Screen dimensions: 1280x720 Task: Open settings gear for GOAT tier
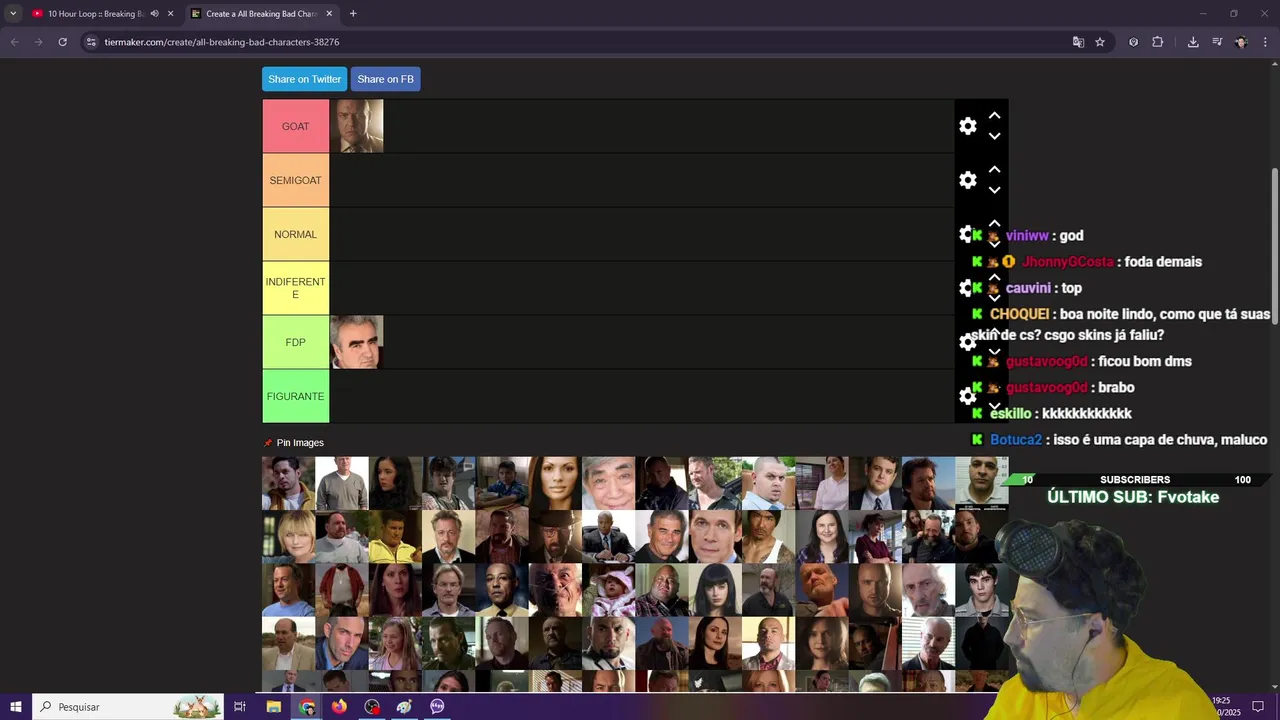coord(967,126)
